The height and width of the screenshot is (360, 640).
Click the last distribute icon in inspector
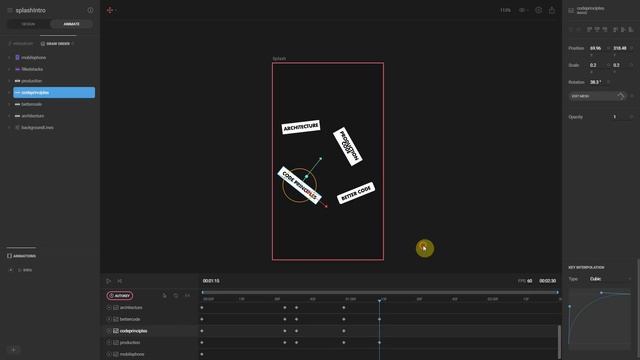(x=631, y=29)
